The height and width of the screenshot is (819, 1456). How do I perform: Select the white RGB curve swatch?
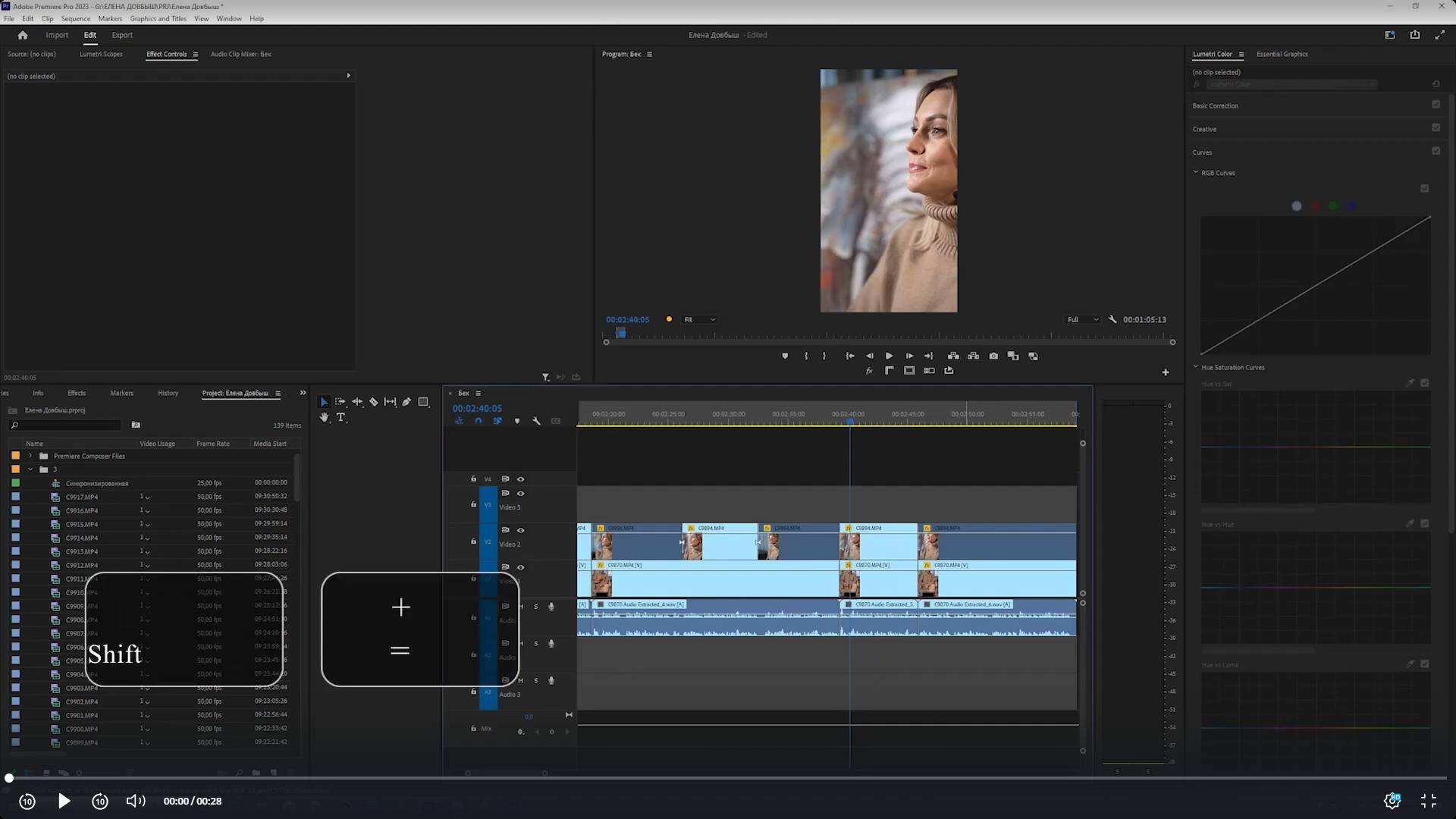coord(1296,206)
